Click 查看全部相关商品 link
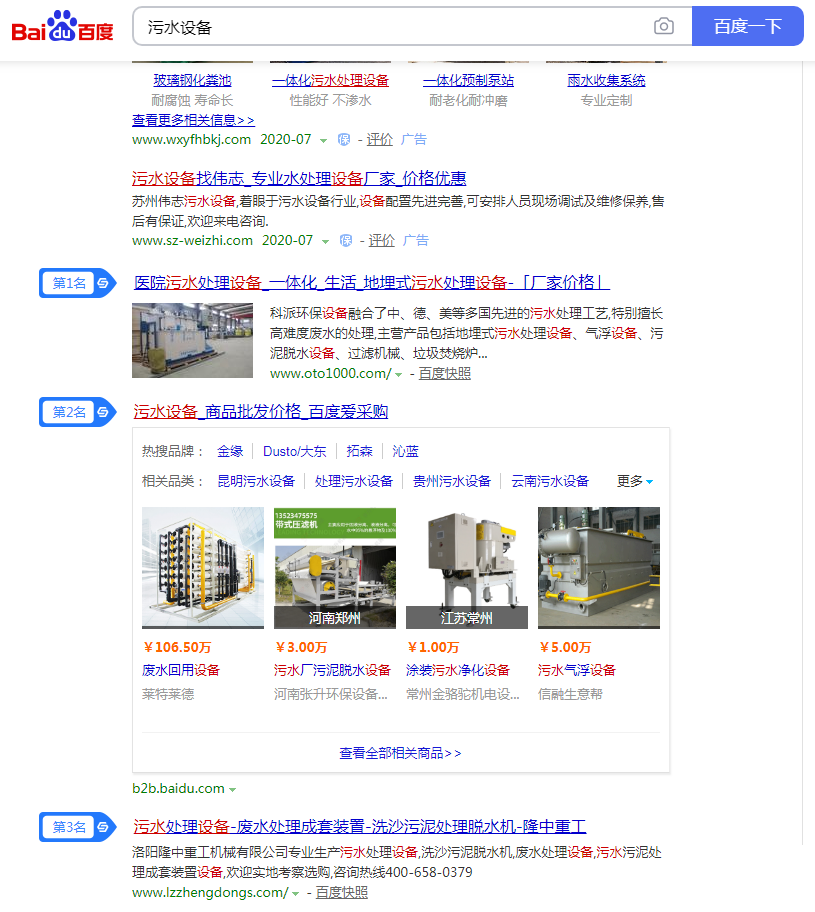Image resolution: width=815 pixels, height=912 pixels. tap(401, 754)
